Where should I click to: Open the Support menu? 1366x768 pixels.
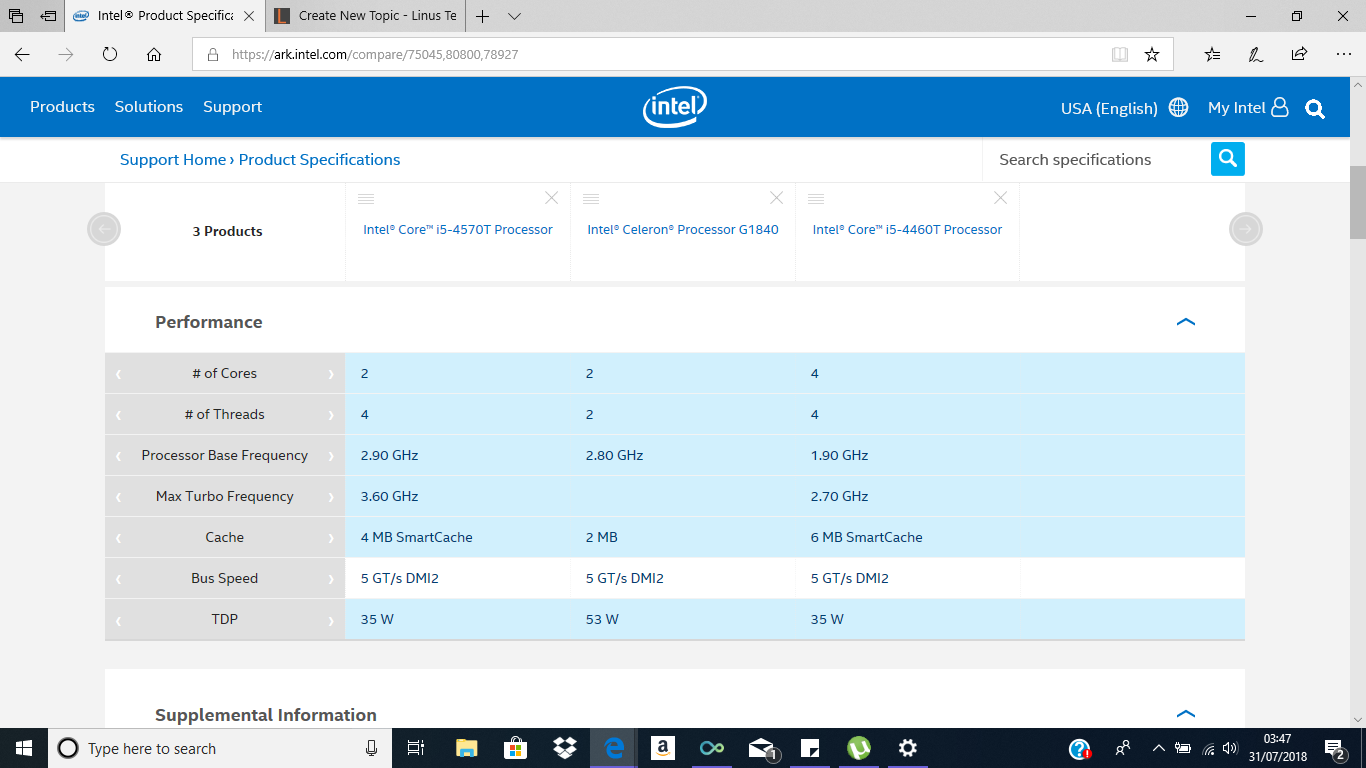(232, 107)
